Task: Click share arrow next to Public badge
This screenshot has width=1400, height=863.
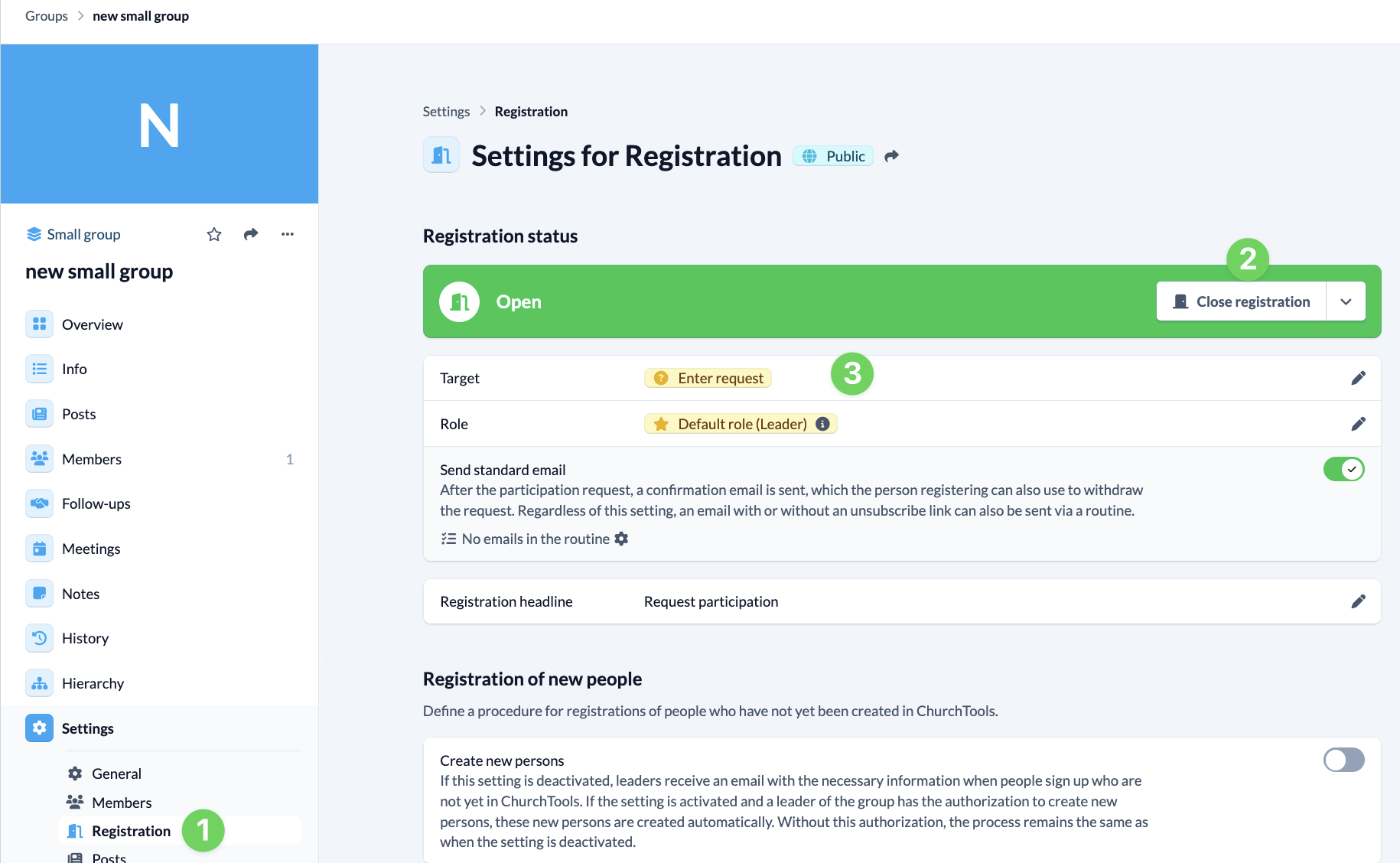Action: click(x=891, y=156)
